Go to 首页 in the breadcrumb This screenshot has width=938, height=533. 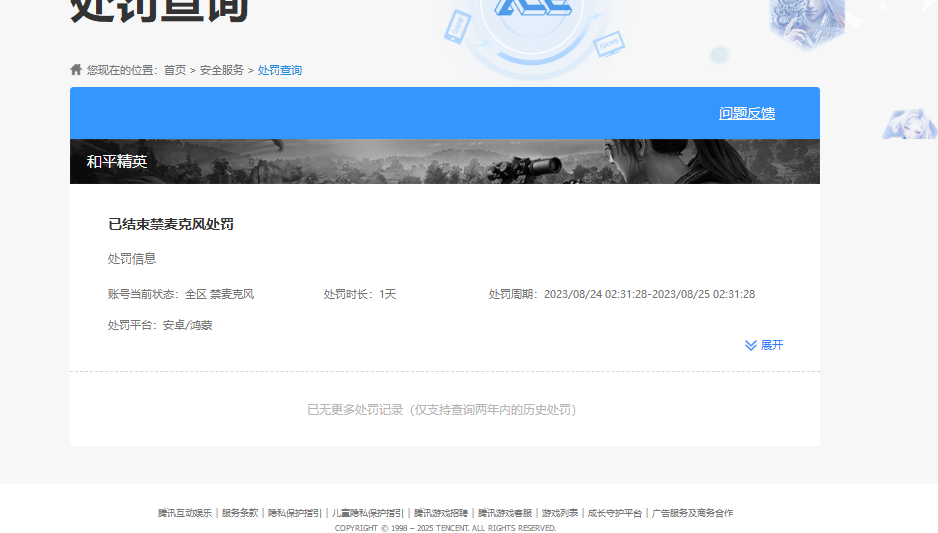point(175,70)
